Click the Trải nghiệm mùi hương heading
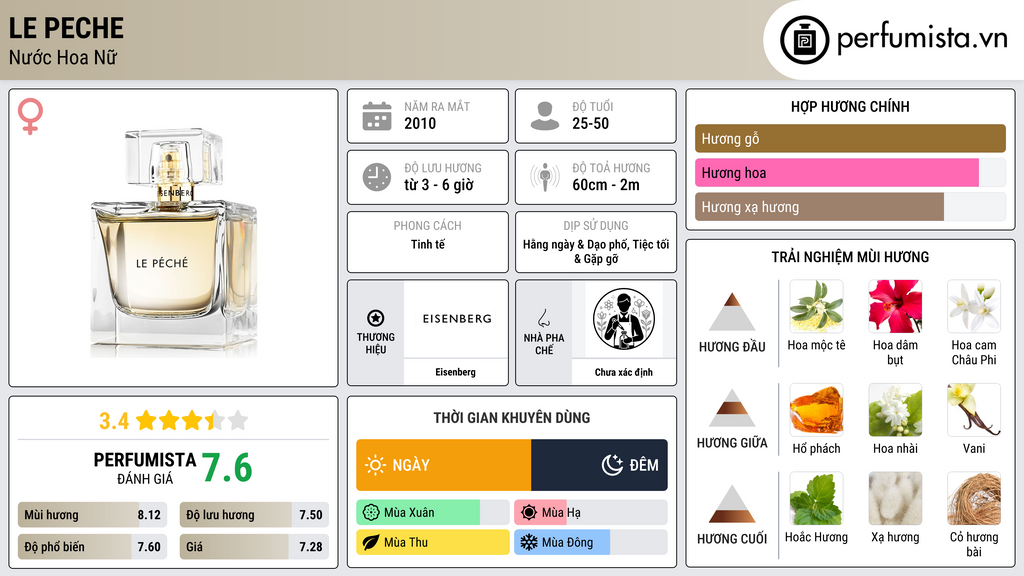1024x576 pixels. pos(850,257)
